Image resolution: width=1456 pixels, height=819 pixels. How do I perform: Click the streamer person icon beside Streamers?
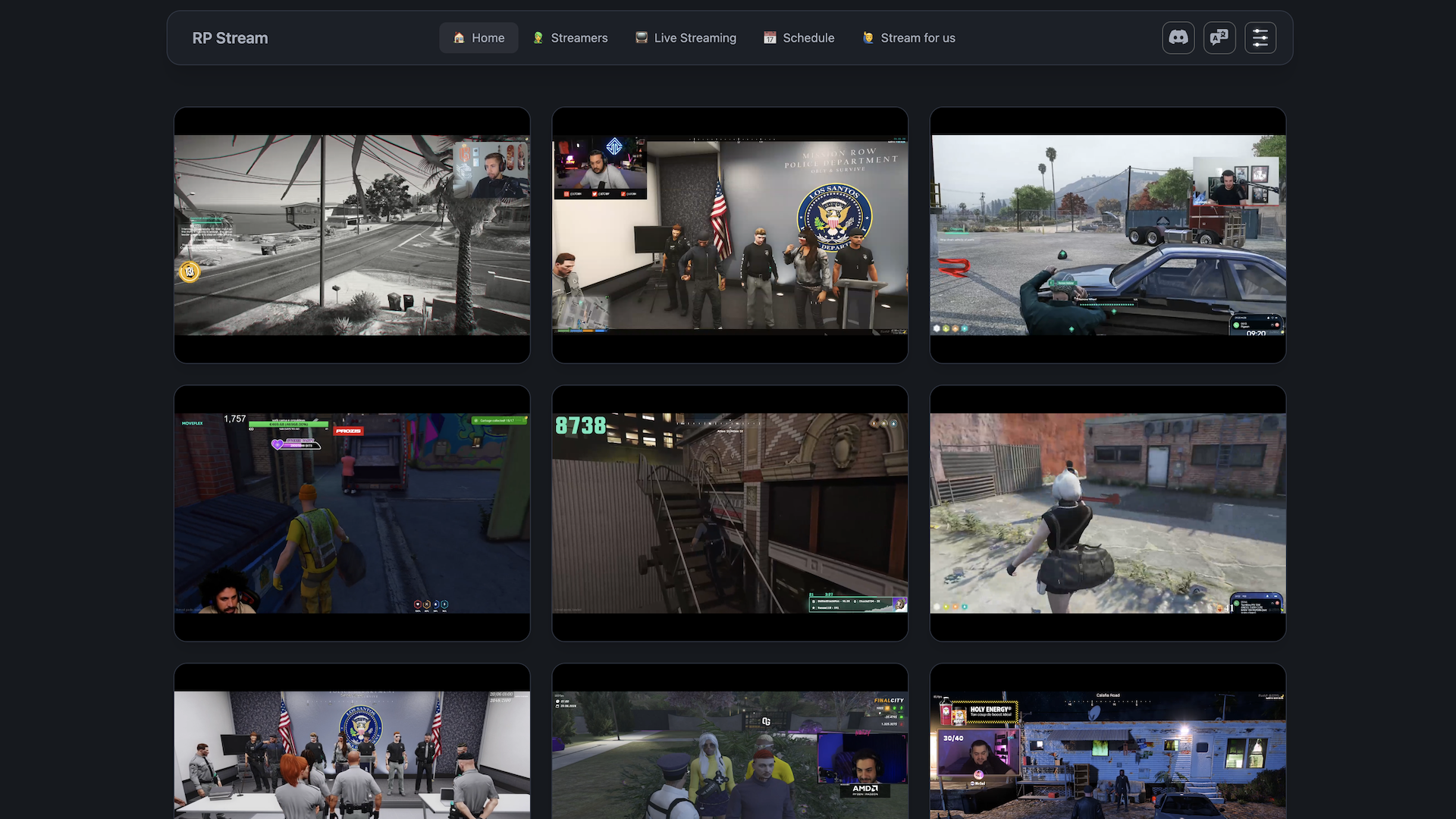click(x=538, y=38)
